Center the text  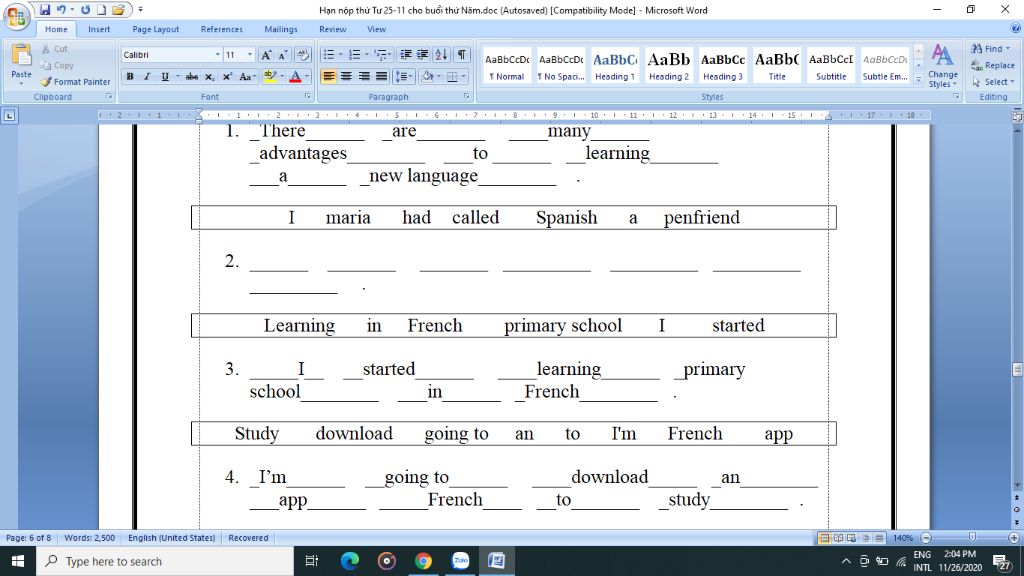pos(346,76)
